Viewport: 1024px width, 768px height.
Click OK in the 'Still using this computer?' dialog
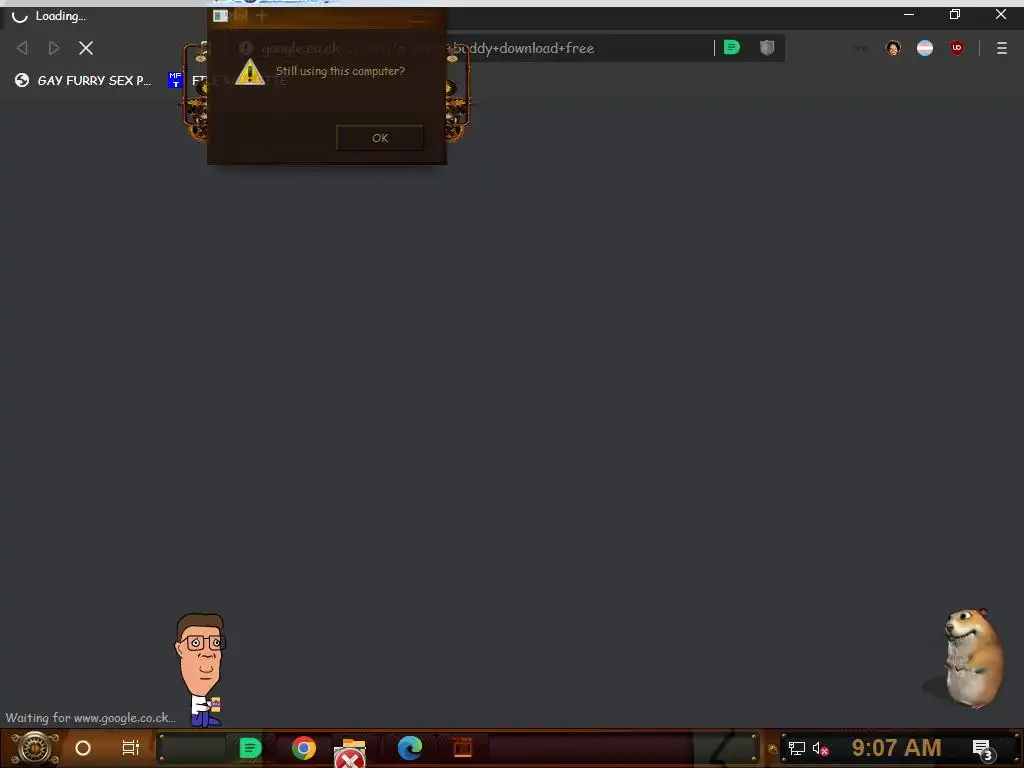pos(379,138)
